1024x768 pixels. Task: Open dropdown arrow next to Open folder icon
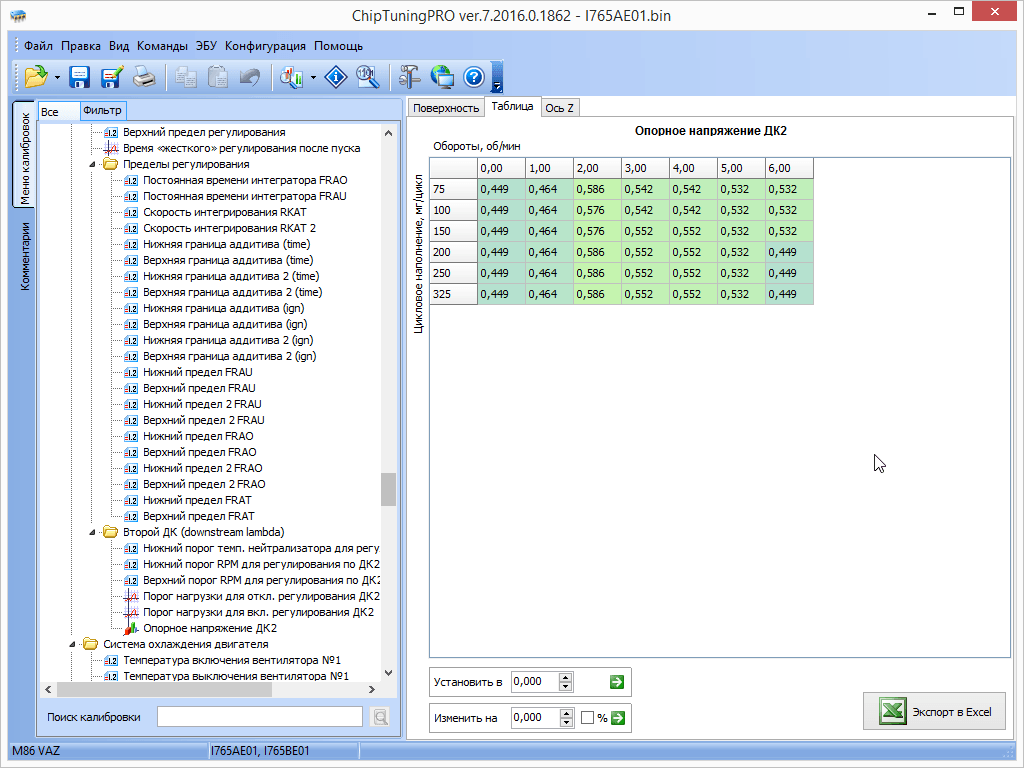click(58, 77)
